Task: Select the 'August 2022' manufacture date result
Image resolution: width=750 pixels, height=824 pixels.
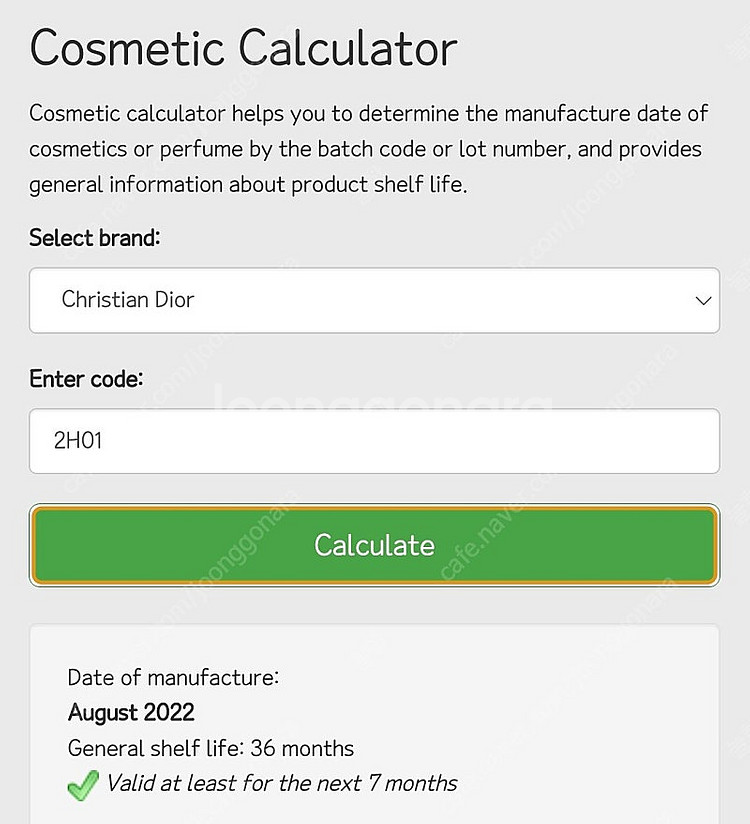Action: 131,713
